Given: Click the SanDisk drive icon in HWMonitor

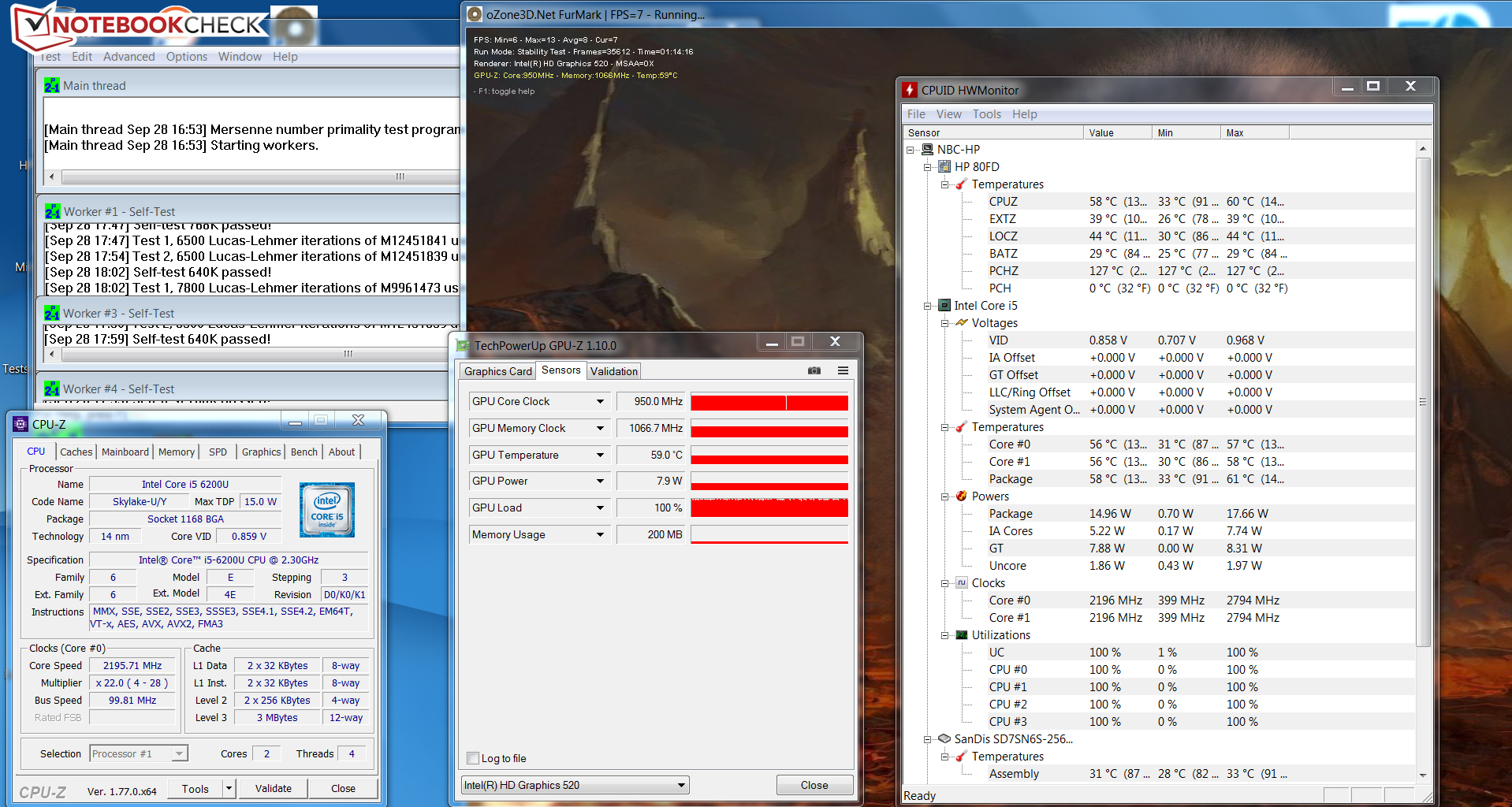Looking at the screenshot, I should tap(944, 738).
